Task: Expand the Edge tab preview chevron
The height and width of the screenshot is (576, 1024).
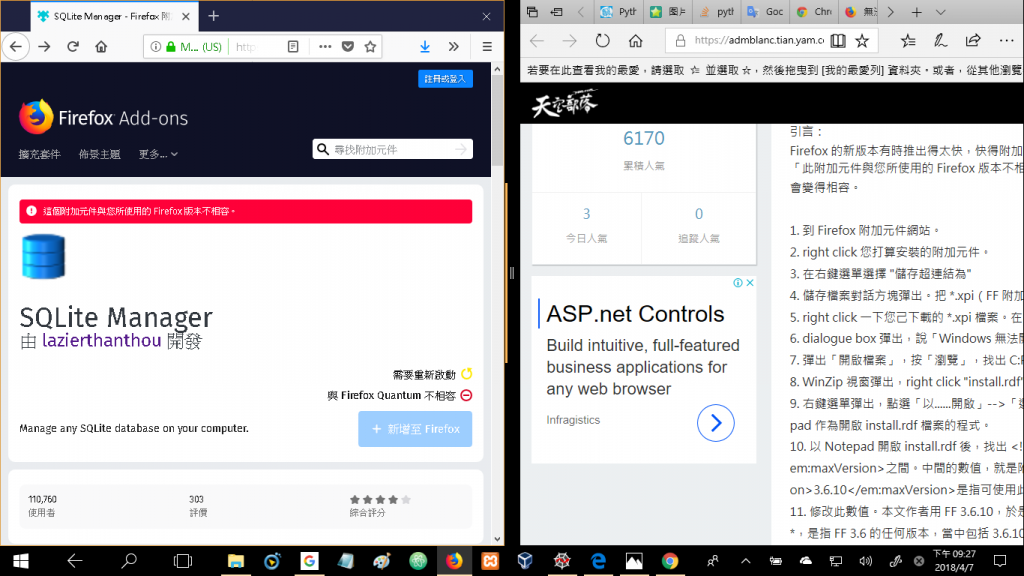Action: point(940,12)
